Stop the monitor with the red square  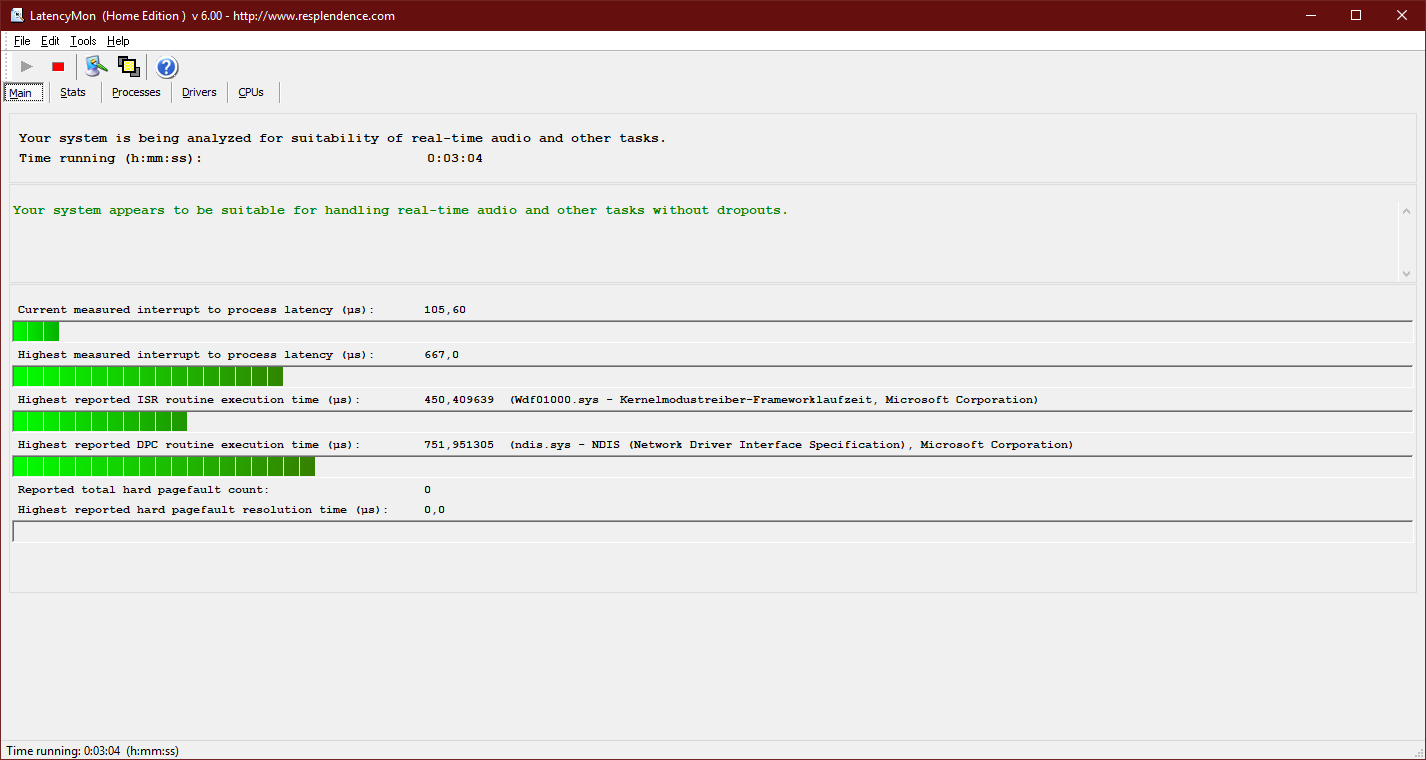(58, 67)
